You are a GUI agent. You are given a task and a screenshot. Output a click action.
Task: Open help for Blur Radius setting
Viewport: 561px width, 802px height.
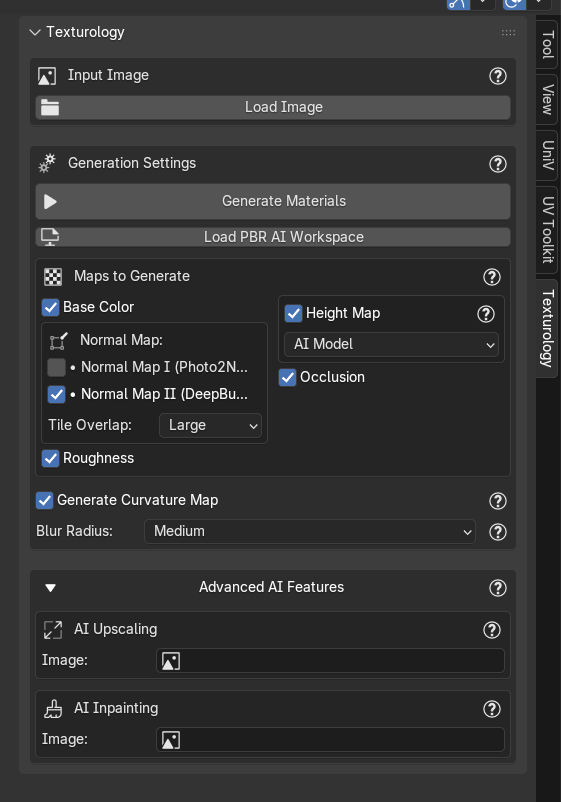[x=498, y=532]
